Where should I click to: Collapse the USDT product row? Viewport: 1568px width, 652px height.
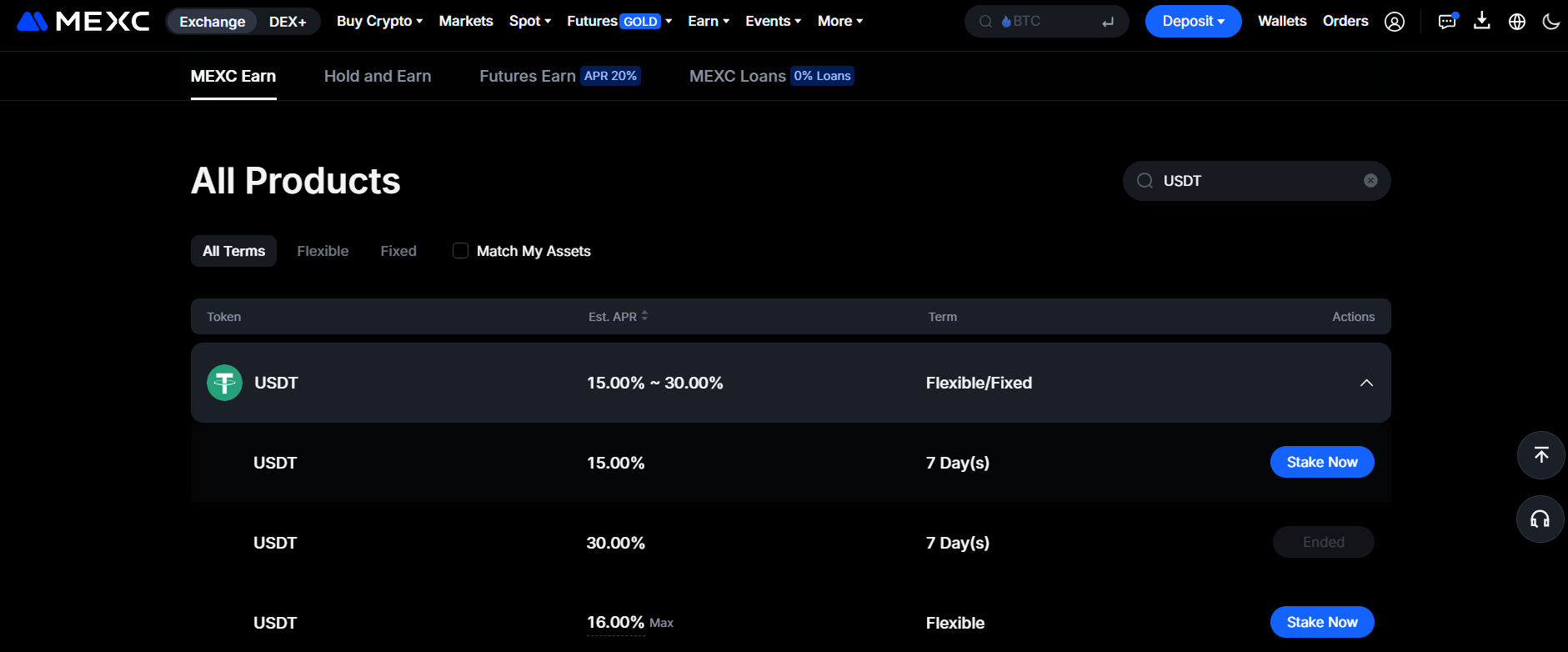(x=1366, y=383)
